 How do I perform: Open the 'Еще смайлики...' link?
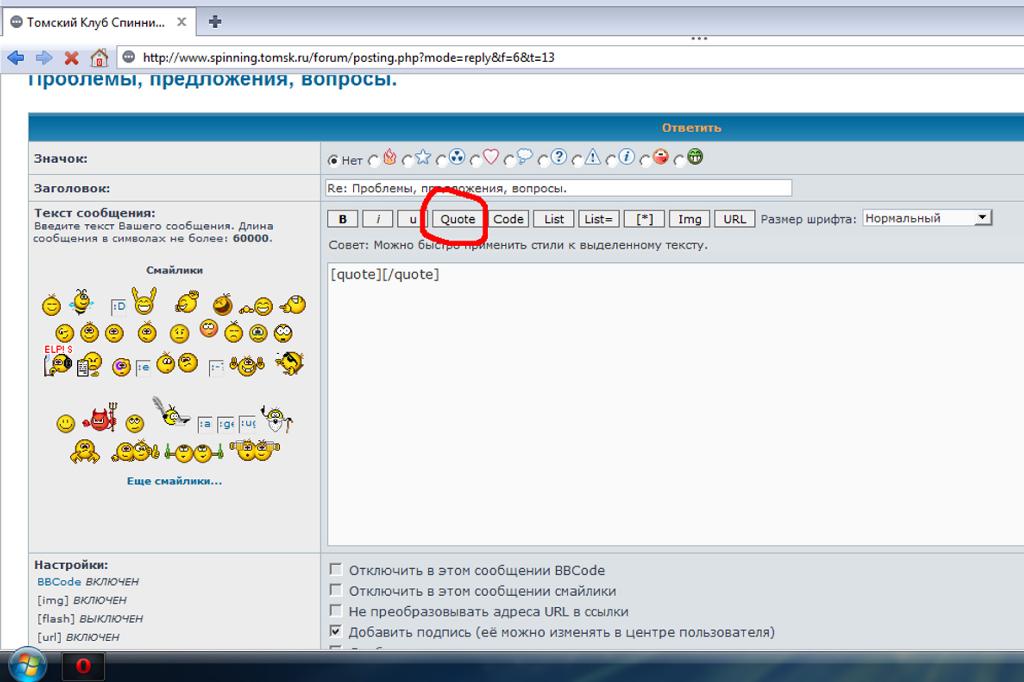click(174, 481)
